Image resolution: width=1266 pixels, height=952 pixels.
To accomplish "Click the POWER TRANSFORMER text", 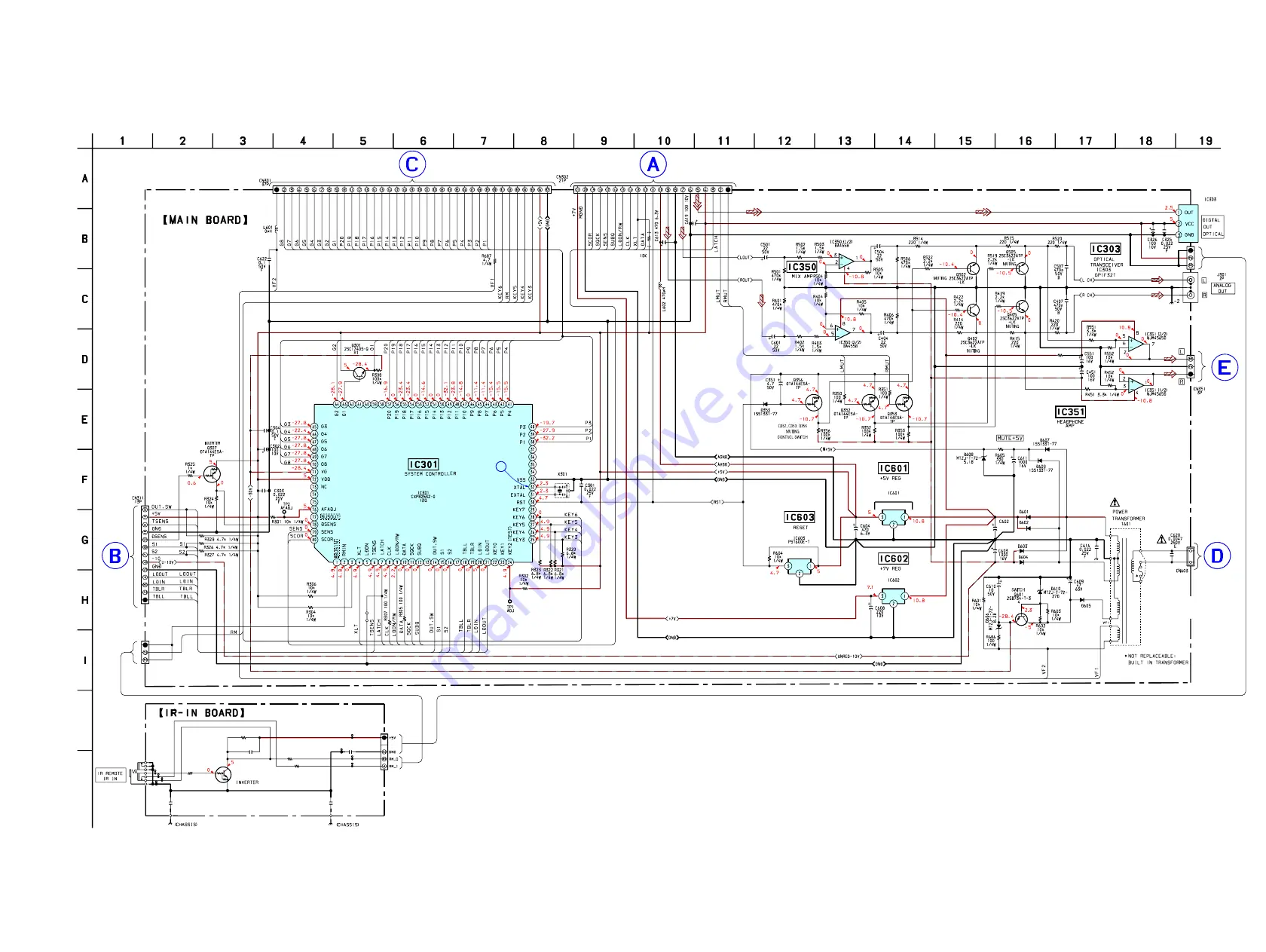I will [x=1128, y=516].
